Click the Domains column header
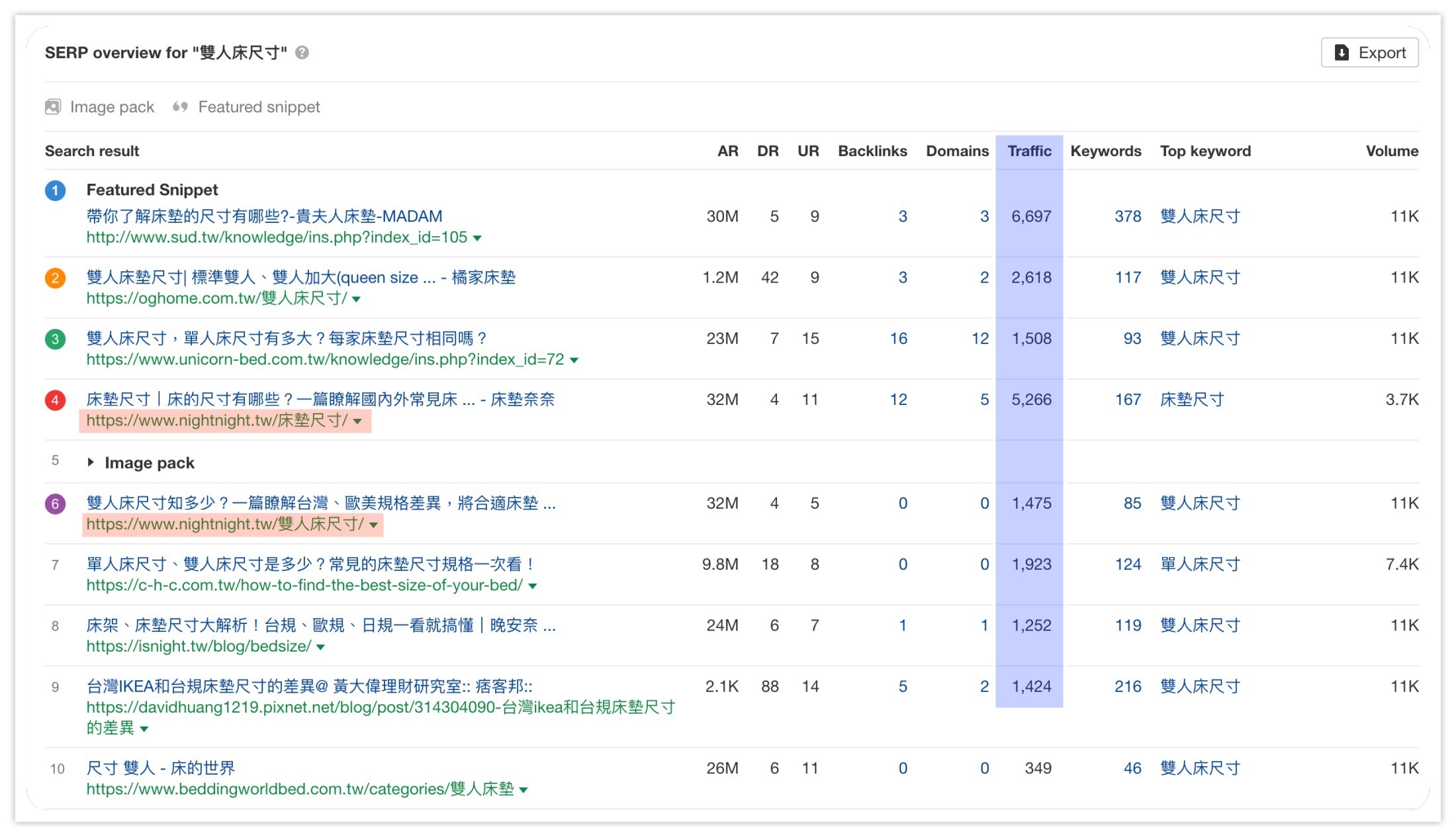 point(957,152)
